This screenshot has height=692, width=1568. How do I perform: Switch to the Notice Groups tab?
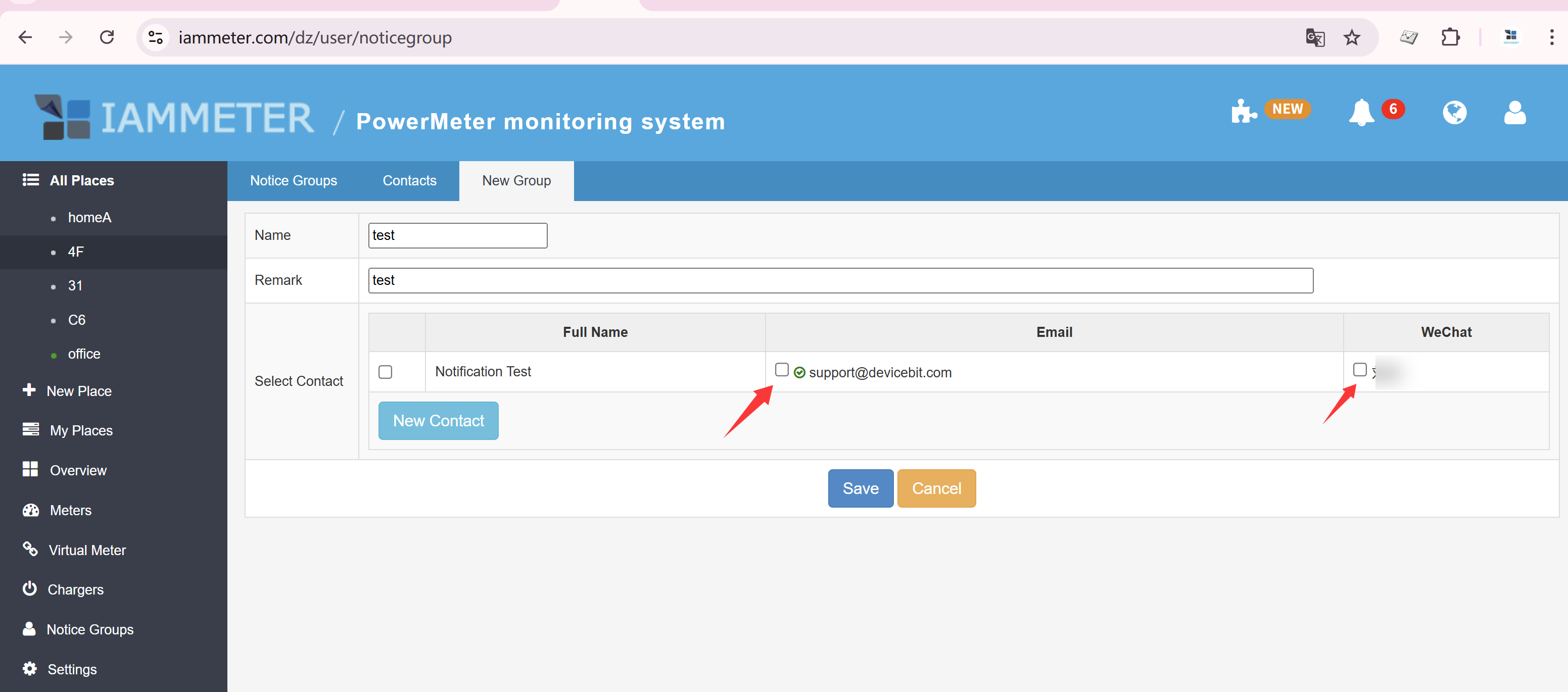pyautogui.click(x=294, y=180)
